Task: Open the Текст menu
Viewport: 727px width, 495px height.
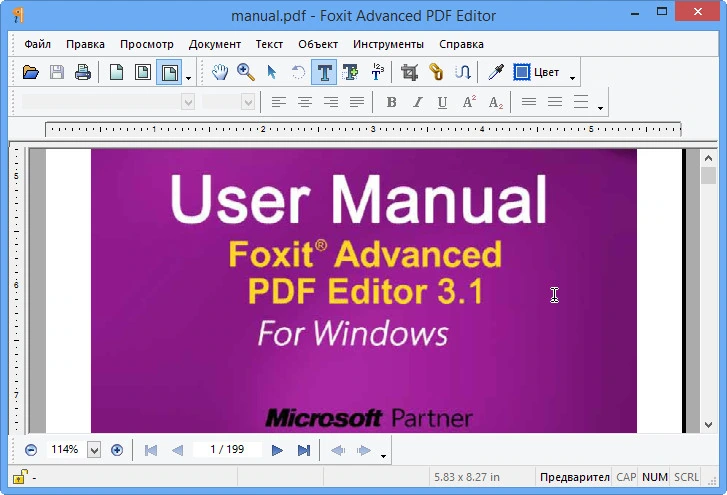Action: pos(269,44)
